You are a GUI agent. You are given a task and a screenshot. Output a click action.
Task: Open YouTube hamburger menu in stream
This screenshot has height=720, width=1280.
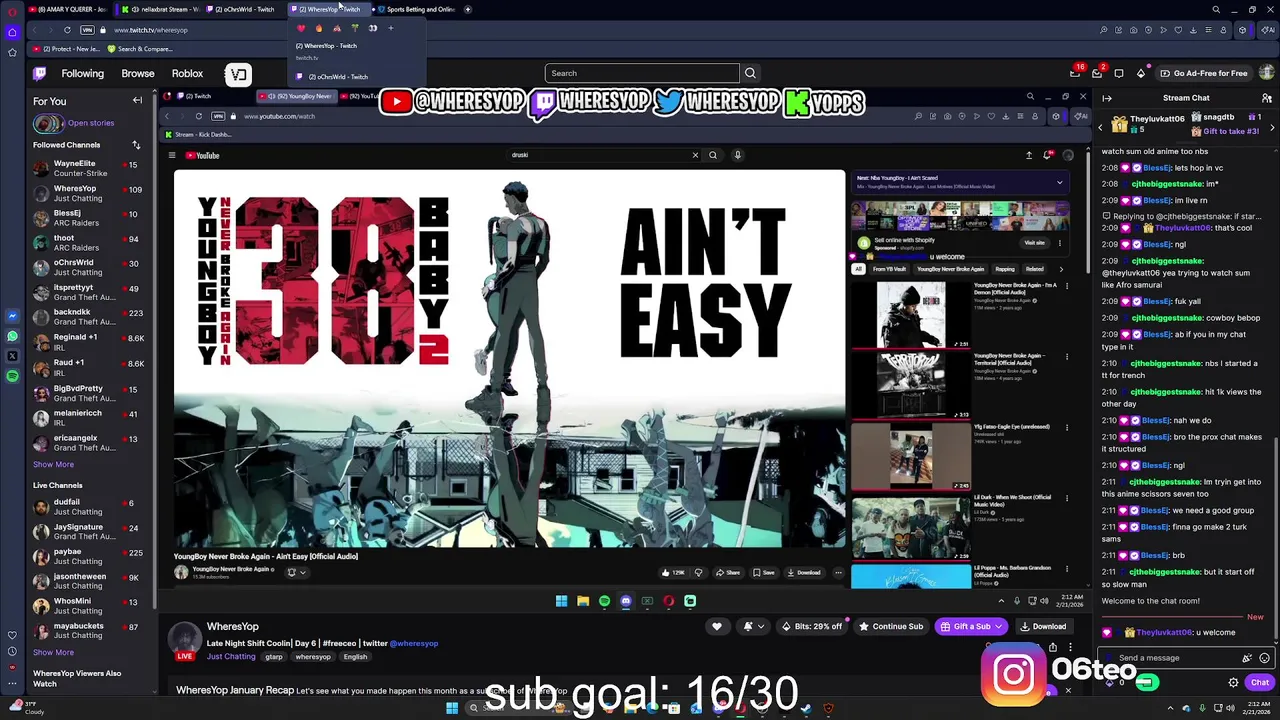click(x=172, y=155)
